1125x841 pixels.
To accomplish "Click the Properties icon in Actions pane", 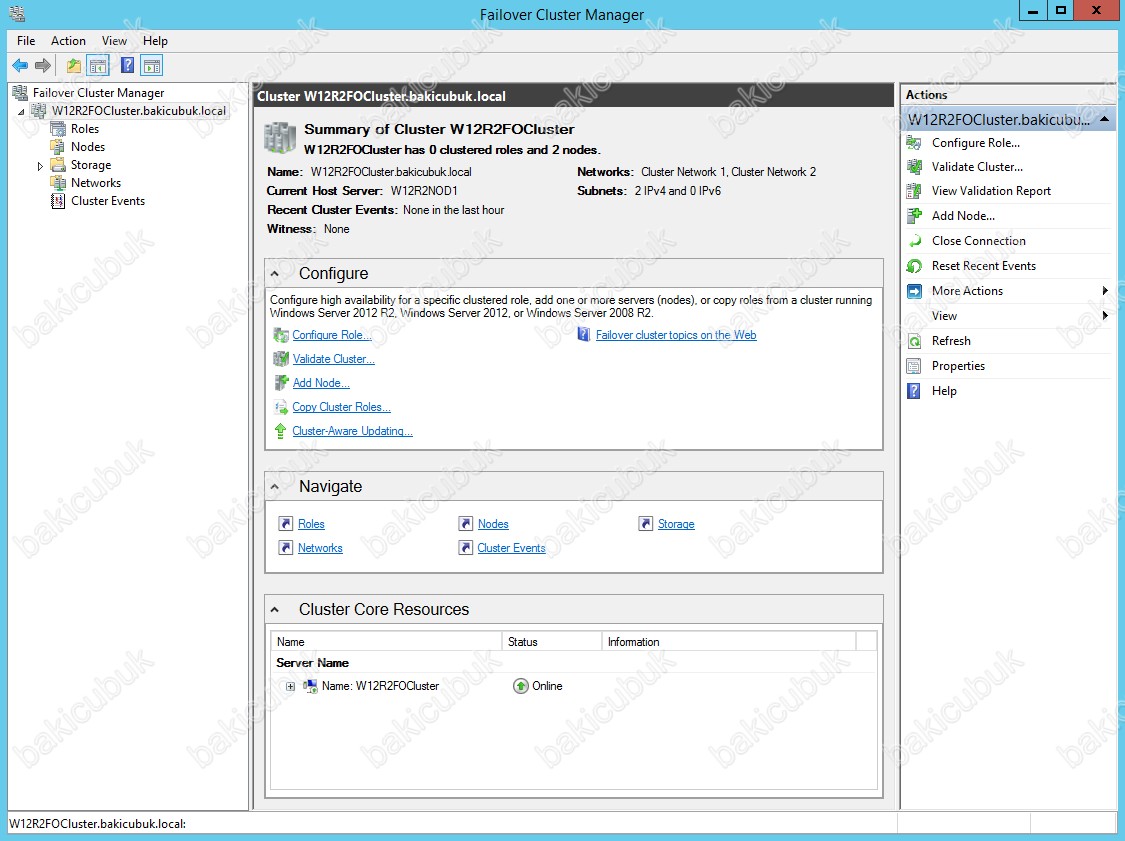I will [914, 367].
